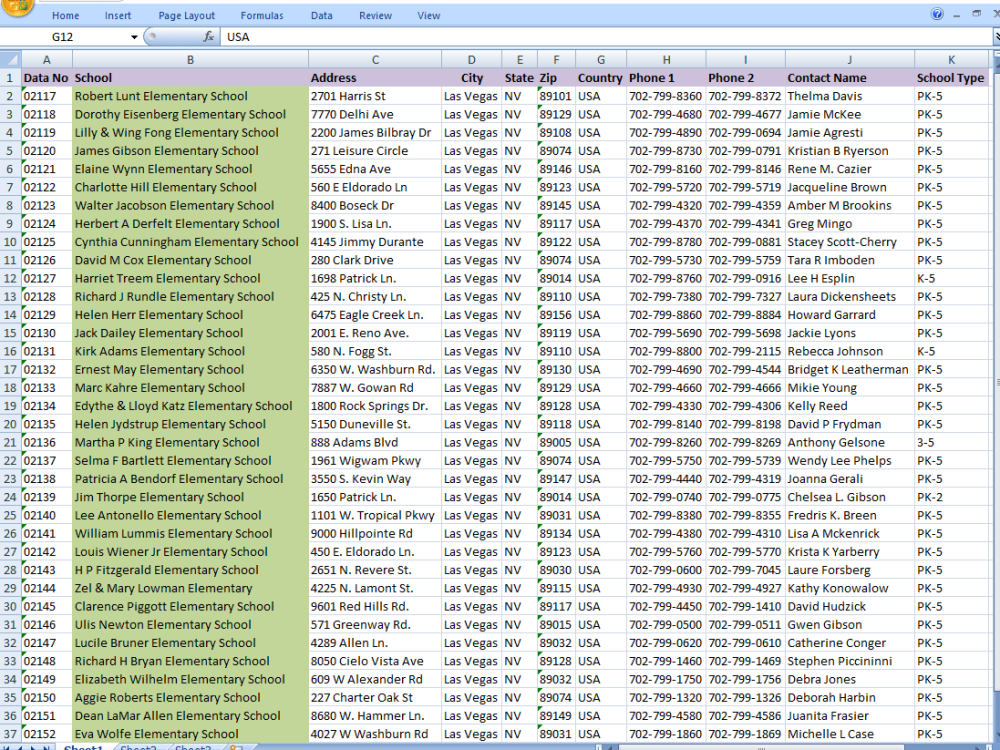
Task: Select contact cell Thelma Davis
Action: (x=849, y=96)
